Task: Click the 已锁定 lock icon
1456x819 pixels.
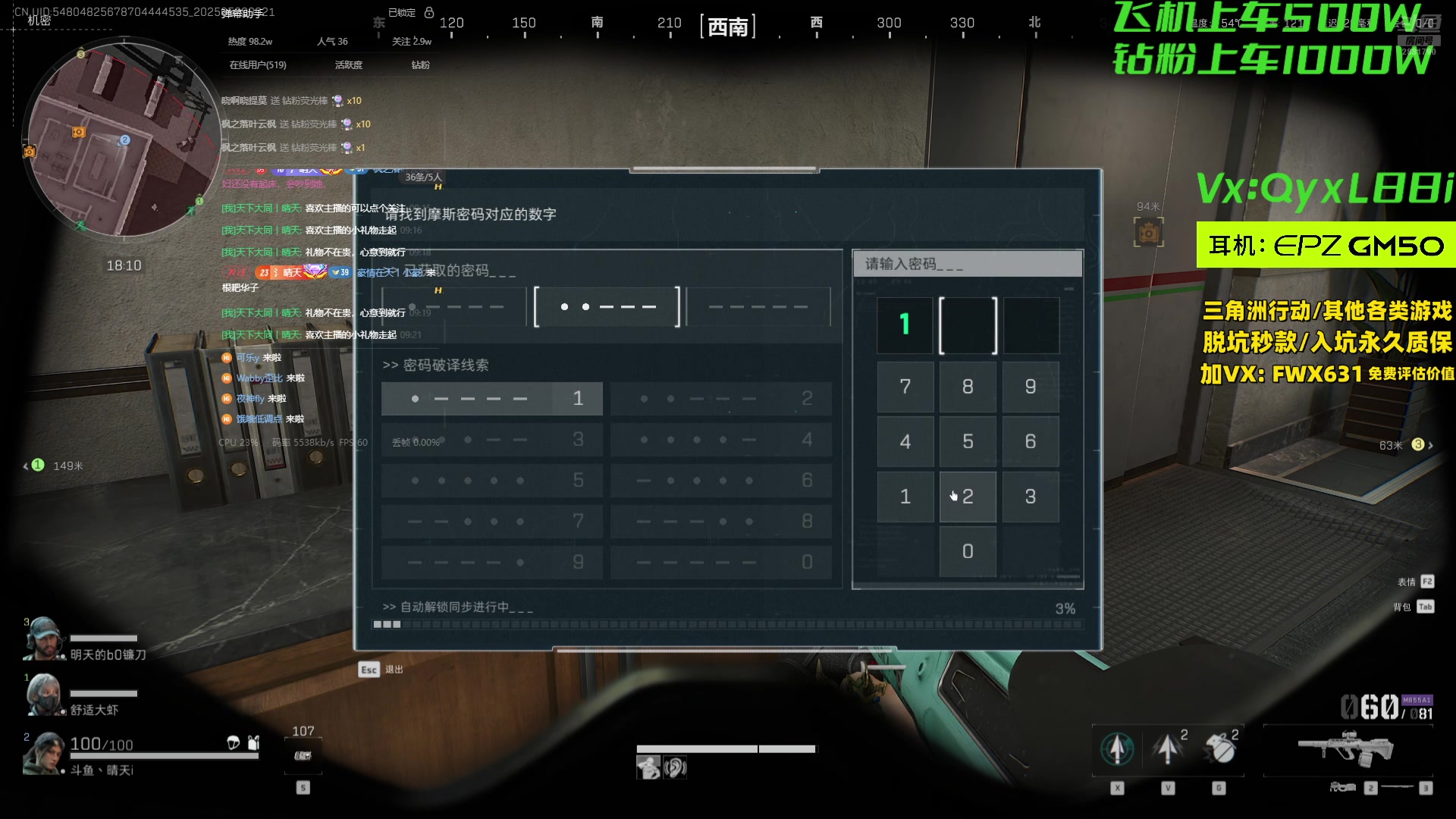Action: [x=429, y=13]
